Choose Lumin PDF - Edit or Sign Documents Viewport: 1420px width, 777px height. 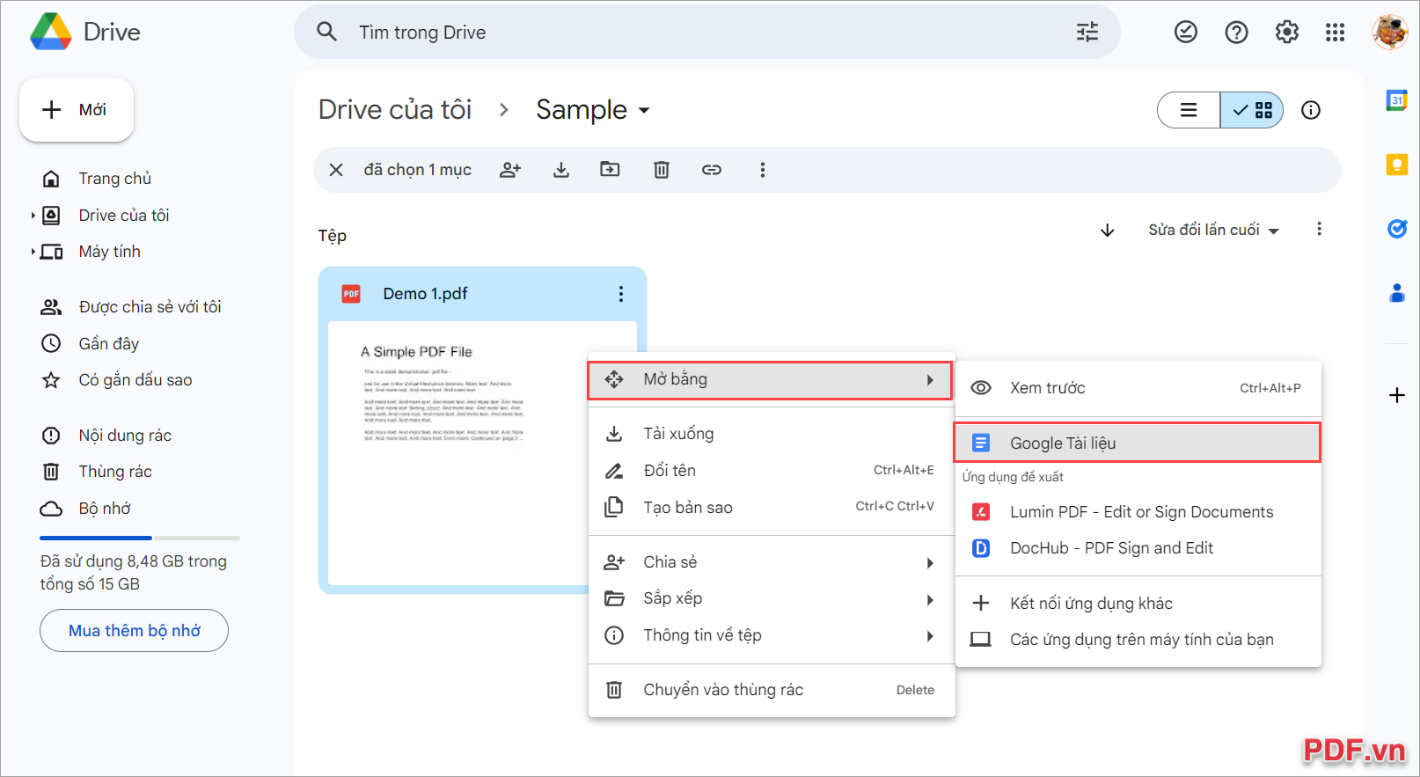point(1138,512)
